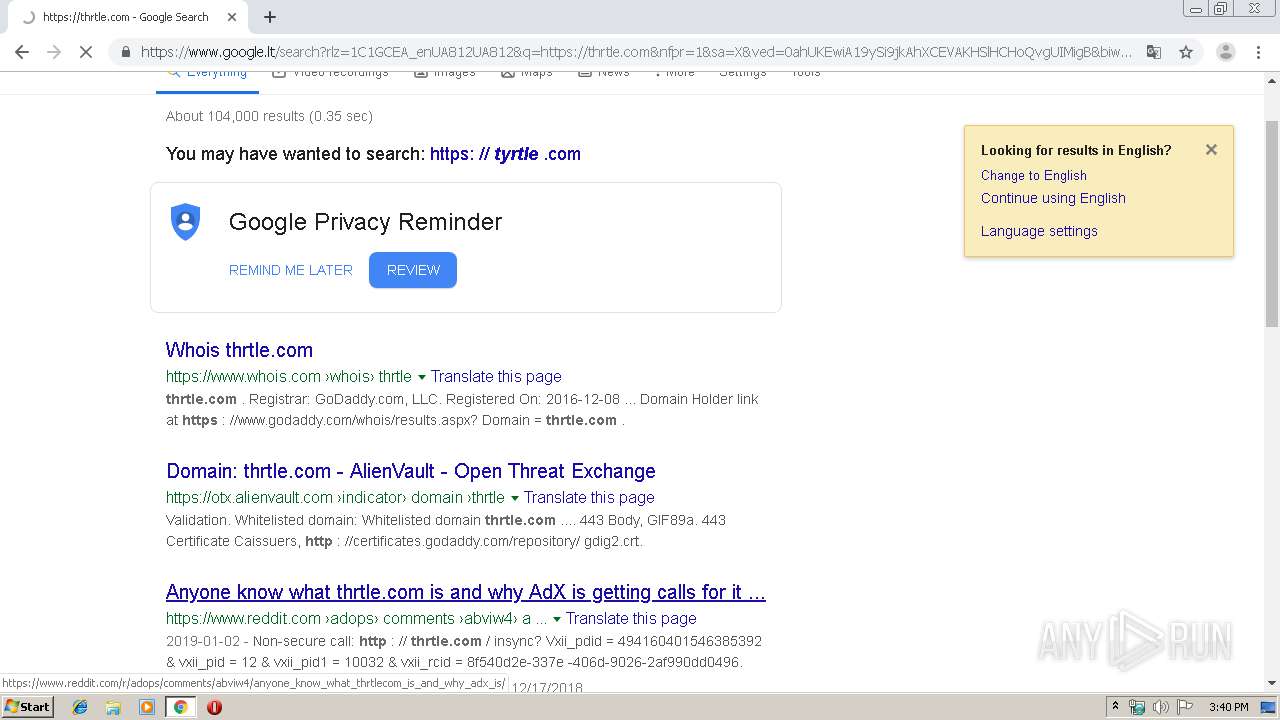Image resolution: width=1280 pixels, height=720 pixels.
Task: Expand reddit result dropdown arrow
Action: click(557, 619)
